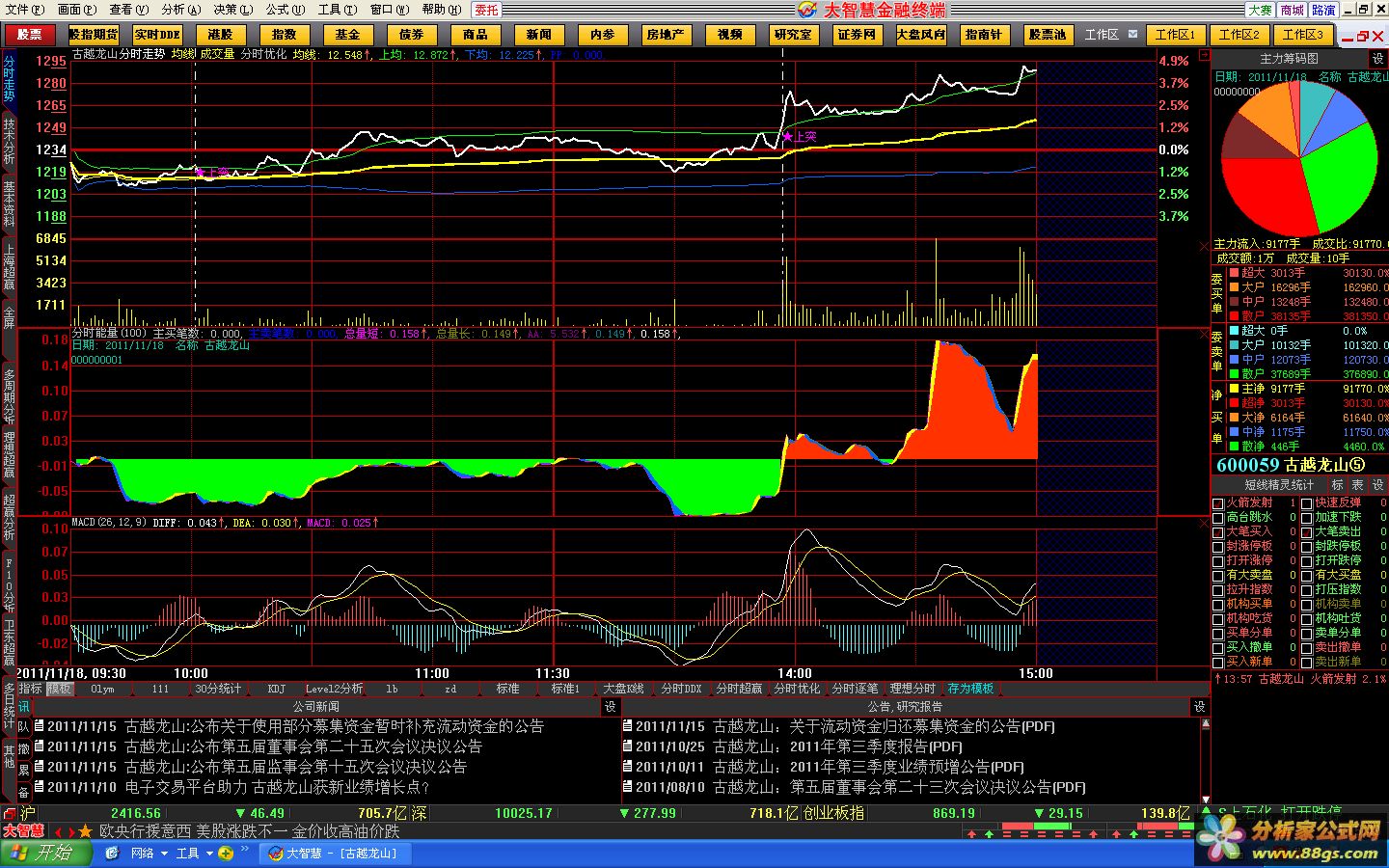Click document icon beside 2011/08/10 announcement

pos(628,787)
